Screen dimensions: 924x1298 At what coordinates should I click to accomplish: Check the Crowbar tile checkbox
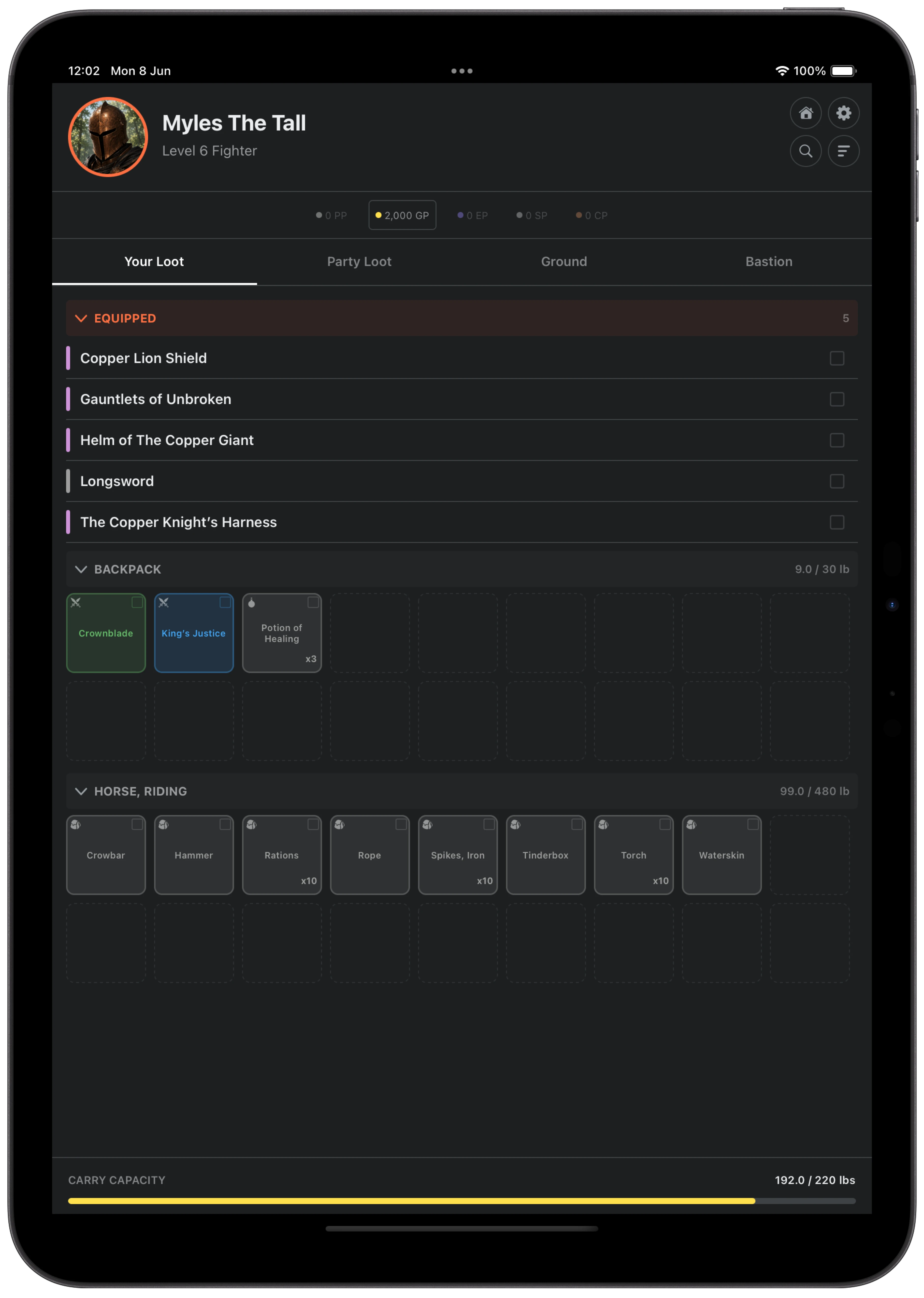click(137, 824)
